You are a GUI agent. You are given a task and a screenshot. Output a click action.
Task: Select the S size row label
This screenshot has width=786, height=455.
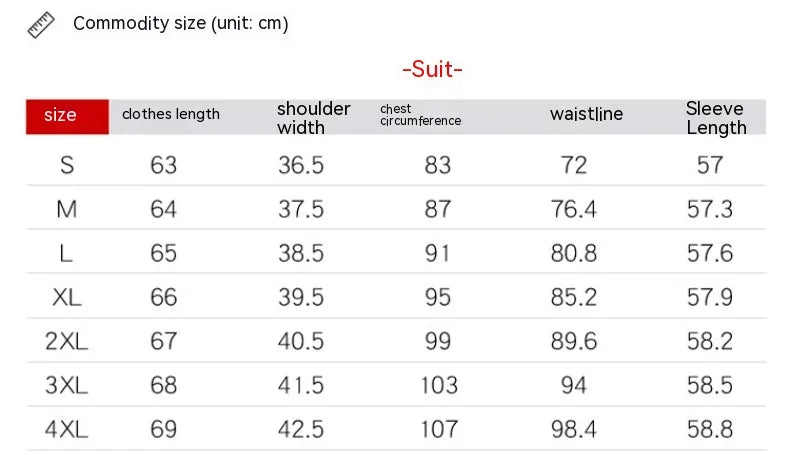tap(67, 164)
